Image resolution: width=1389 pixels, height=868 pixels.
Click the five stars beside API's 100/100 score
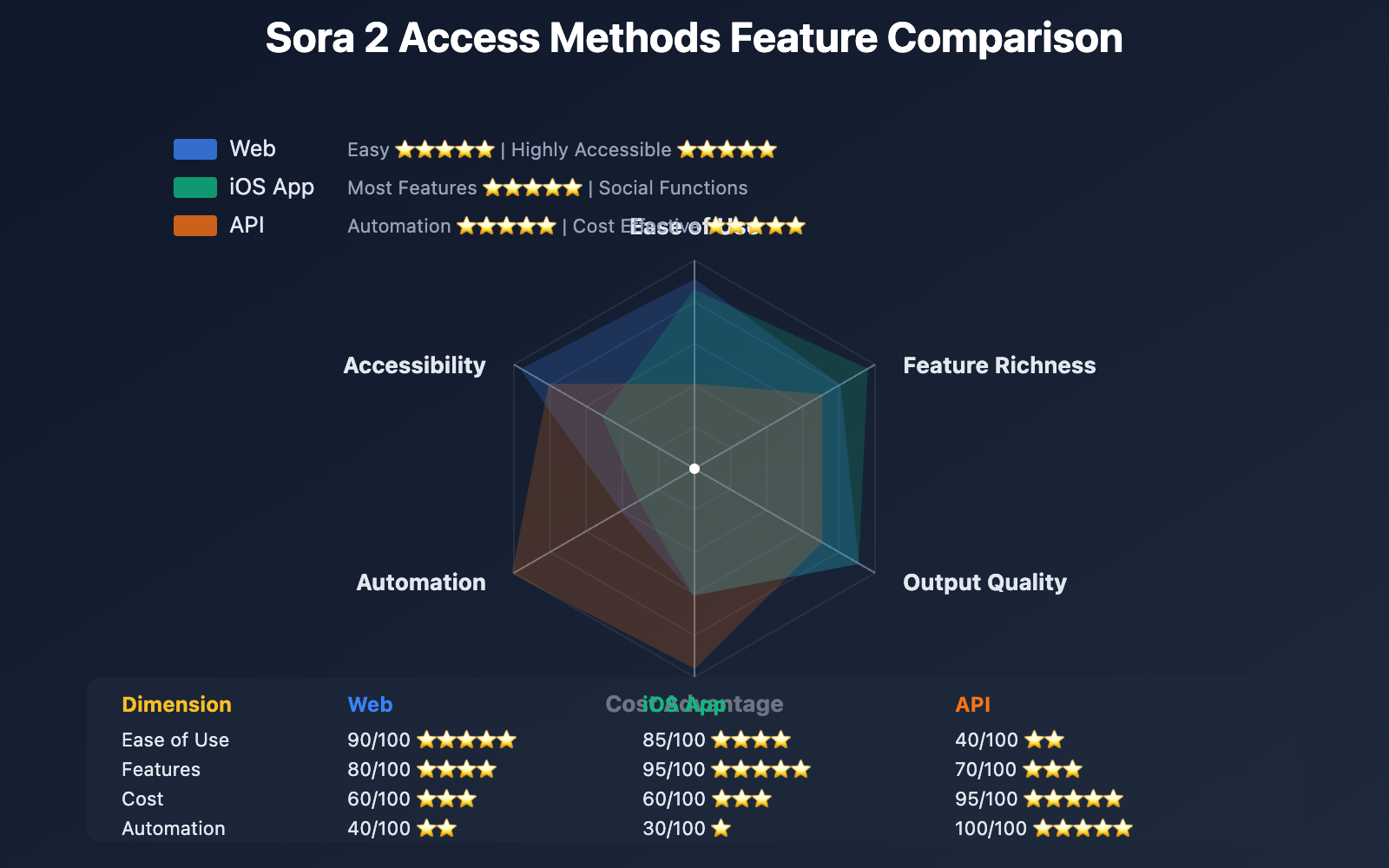pos(1083,828)
